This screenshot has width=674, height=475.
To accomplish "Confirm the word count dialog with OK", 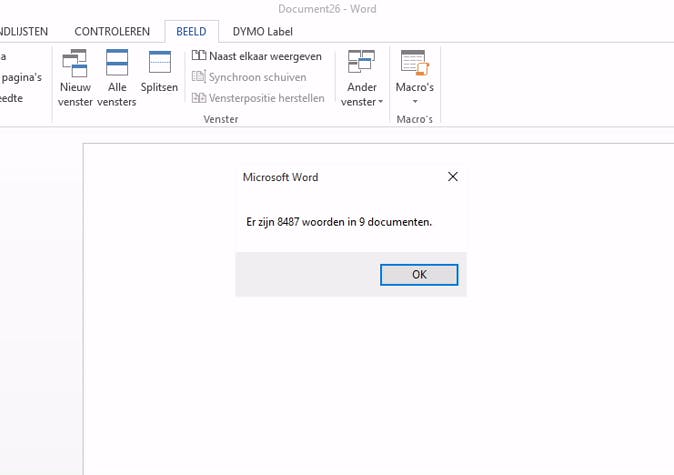I will pos(419,275).
